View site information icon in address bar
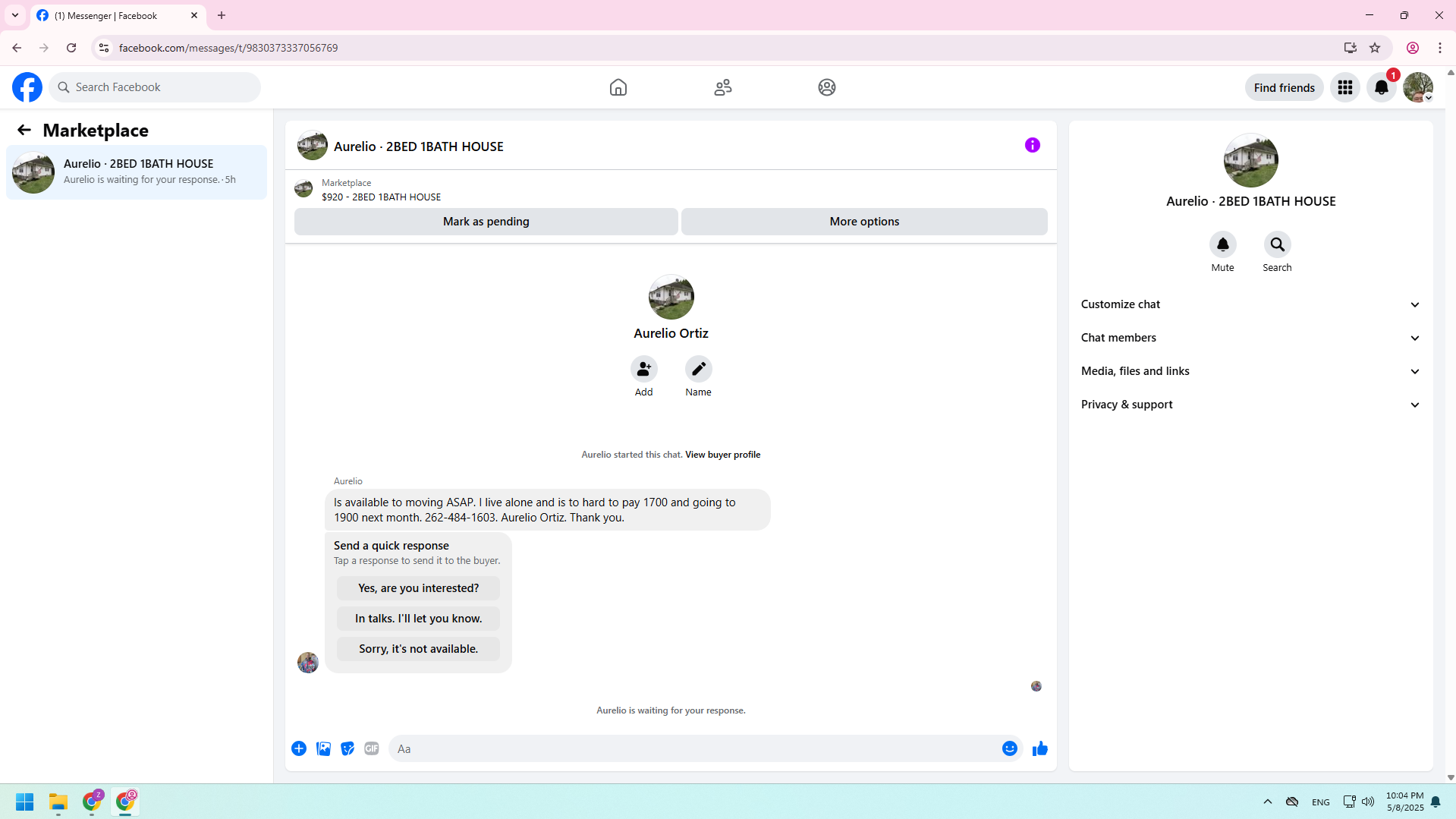The image size is (1456, 819). pos(104,48)
